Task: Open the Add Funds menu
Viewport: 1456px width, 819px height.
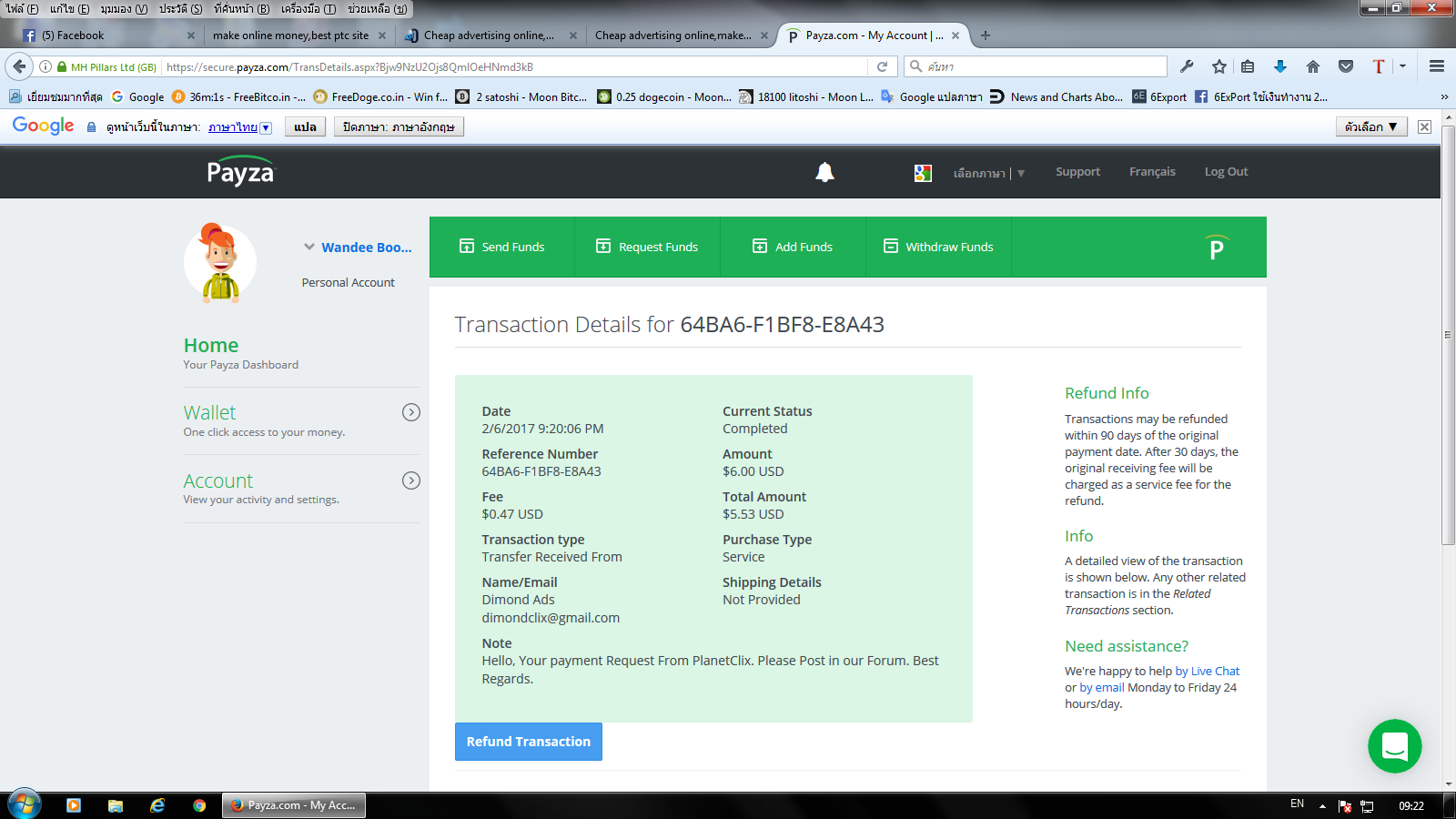Action: (x=794, y=247)
